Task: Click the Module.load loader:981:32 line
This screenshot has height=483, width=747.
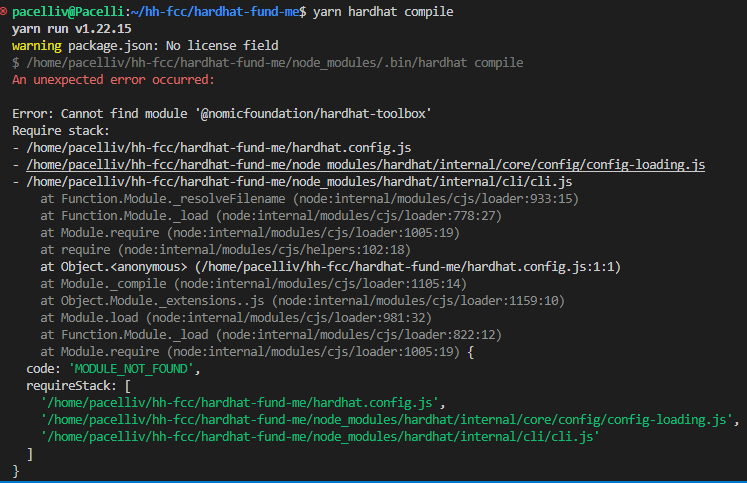Action: pos(236,318)
